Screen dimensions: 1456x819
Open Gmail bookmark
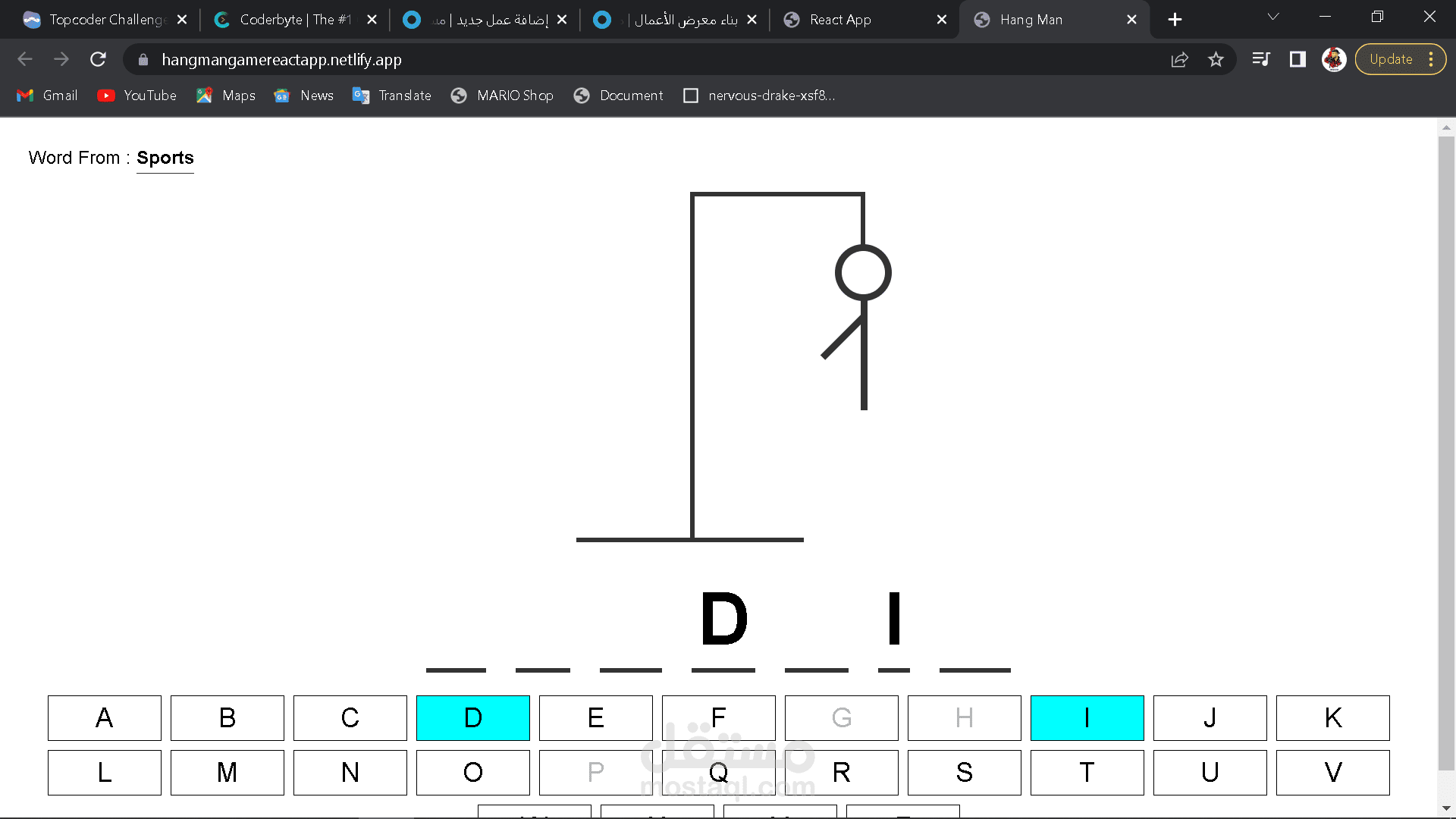[x=47, y=96]
